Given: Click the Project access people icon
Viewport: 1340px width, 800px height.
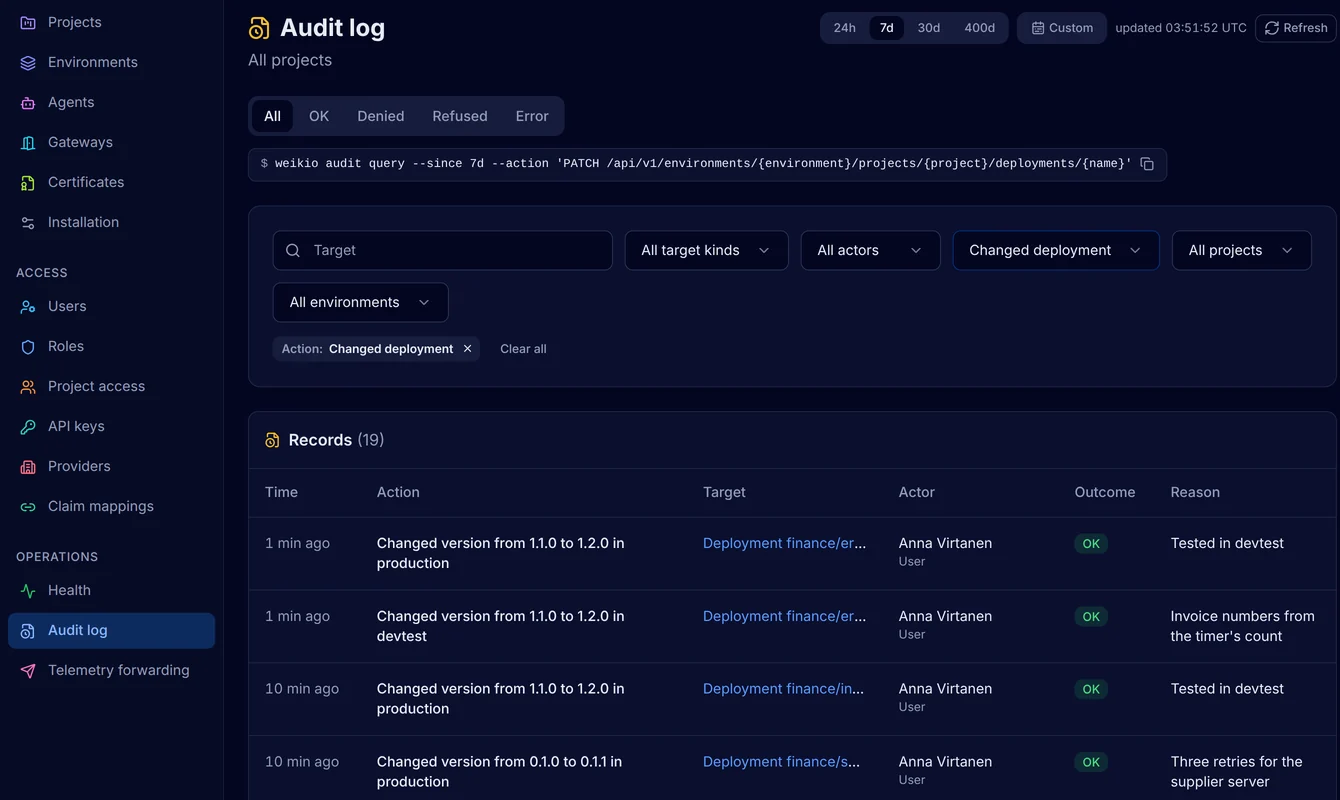Looking at the screenshot, I should coord(28,386).
